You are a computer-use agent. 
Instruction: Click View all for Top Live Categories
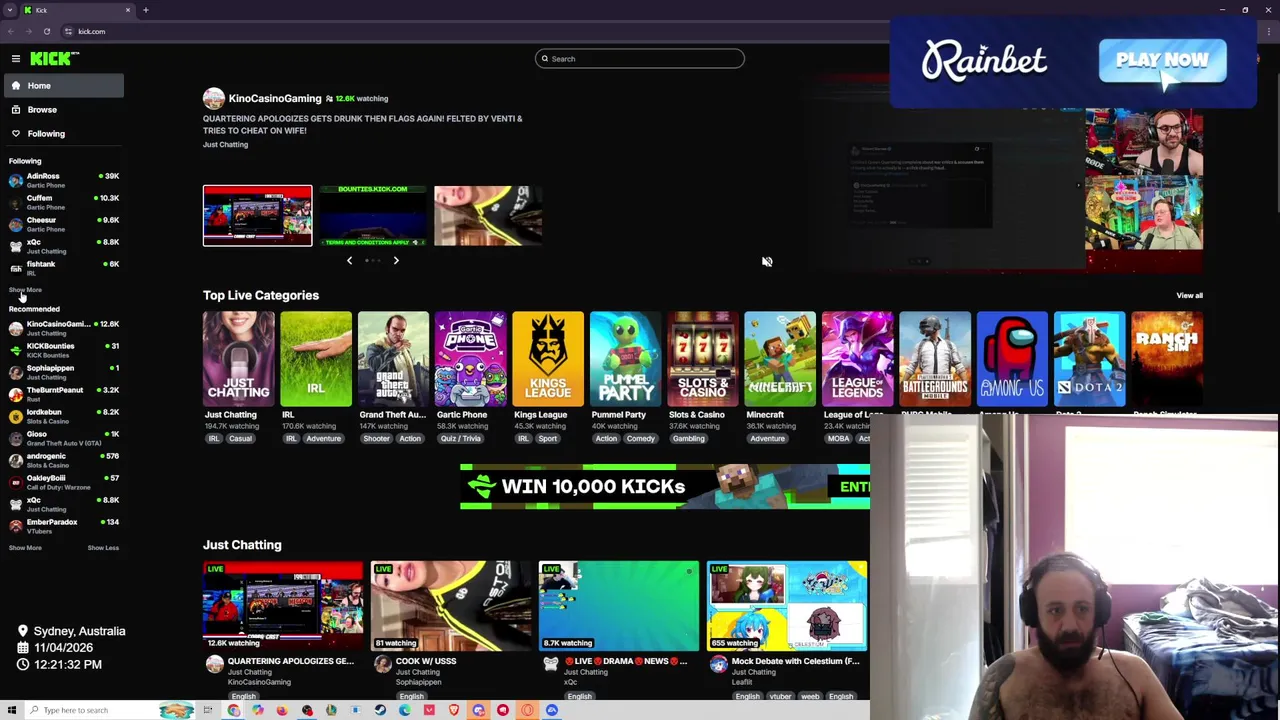click(x=1189, y=296)
